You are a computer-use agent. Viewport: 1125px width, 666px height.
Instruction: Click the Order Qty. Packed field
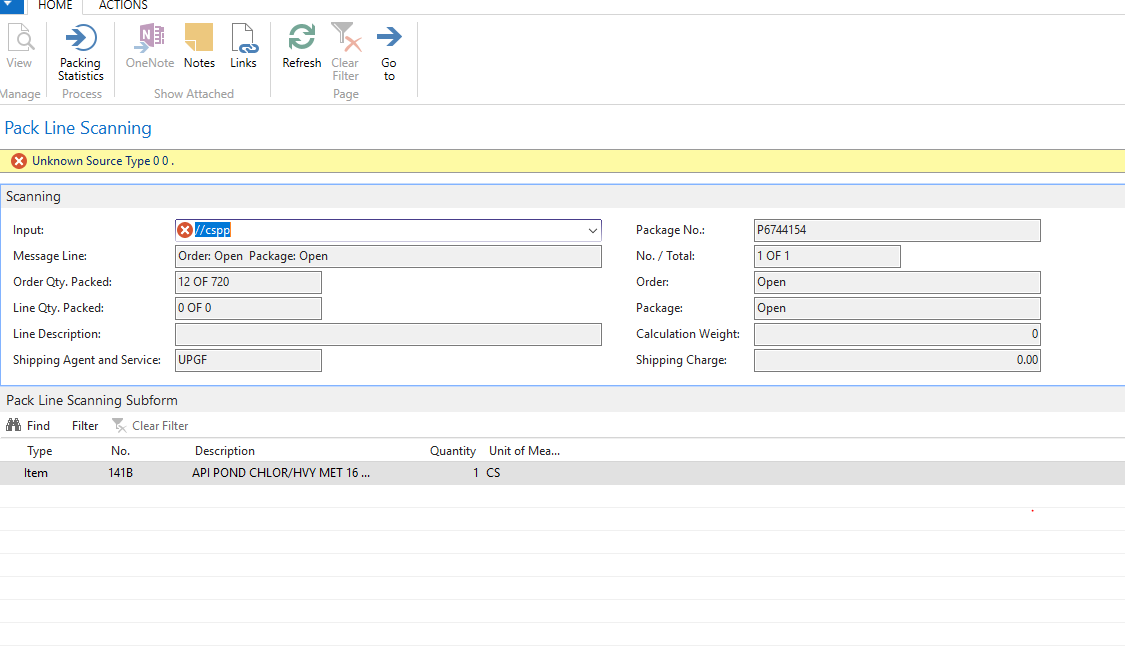(x=248, y=282)
